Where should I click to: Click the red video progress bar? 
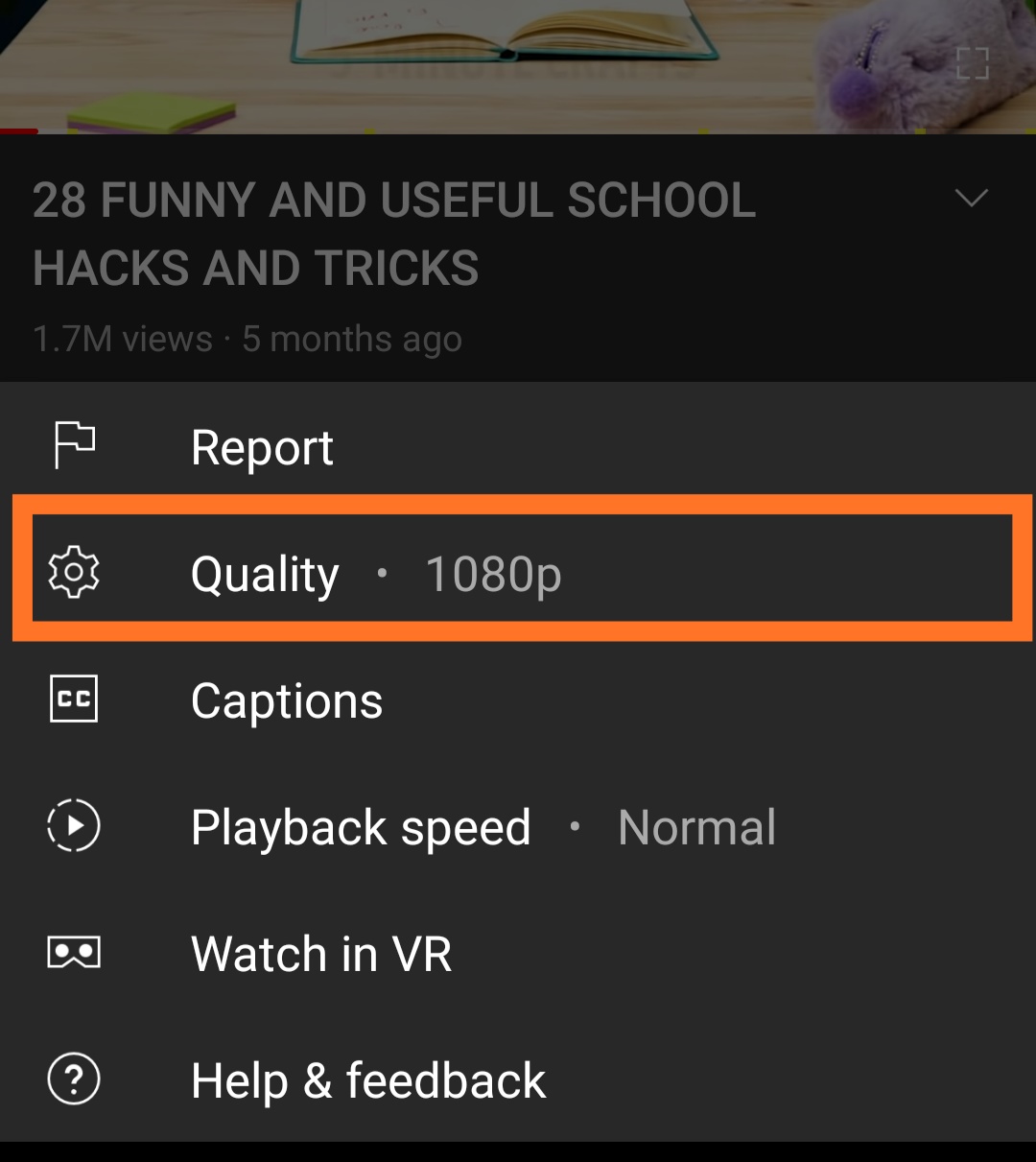[x=19, y=131]
